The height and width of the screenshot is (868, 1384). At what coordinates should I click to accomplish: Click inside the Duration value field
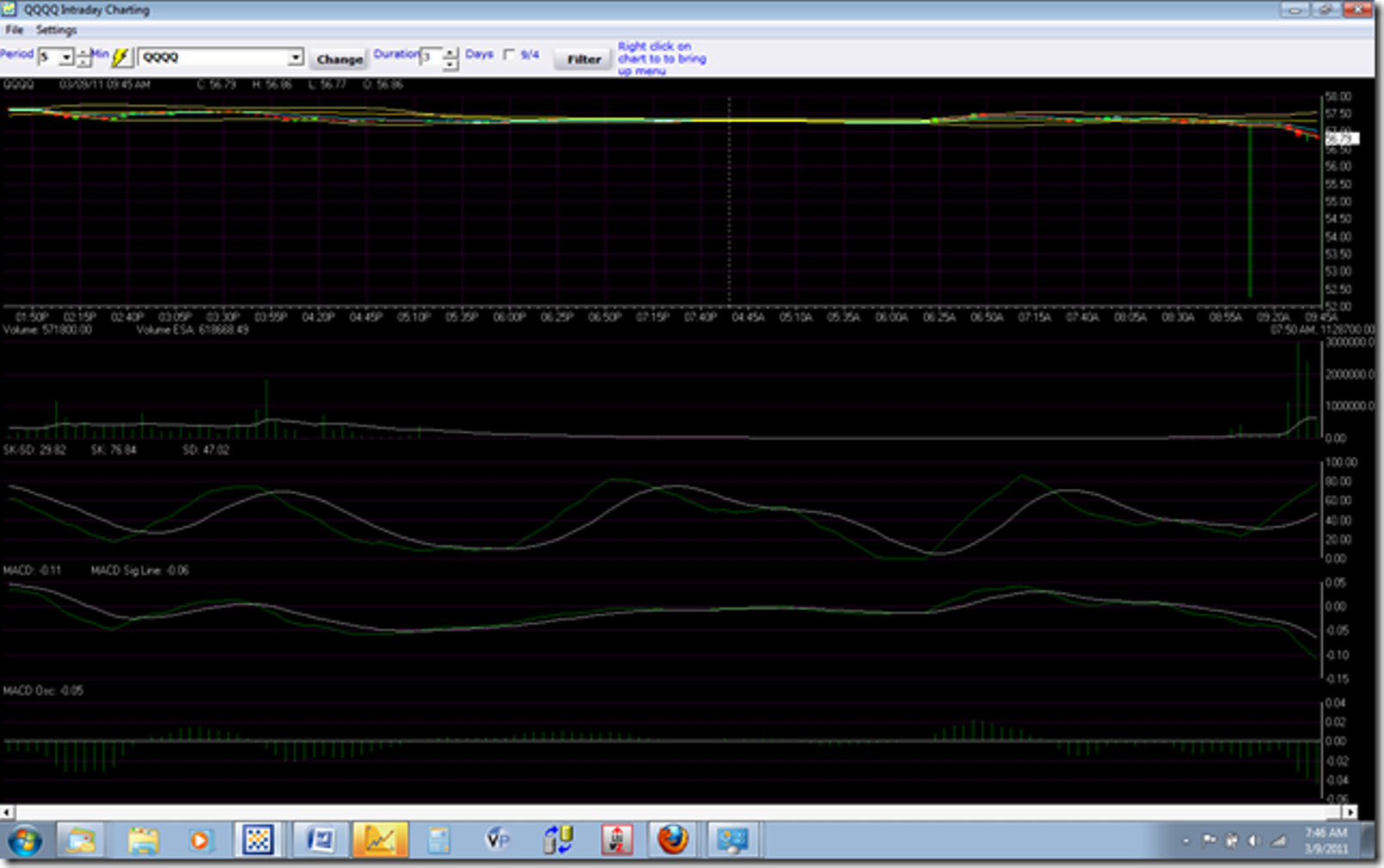(x=432, y=58)
